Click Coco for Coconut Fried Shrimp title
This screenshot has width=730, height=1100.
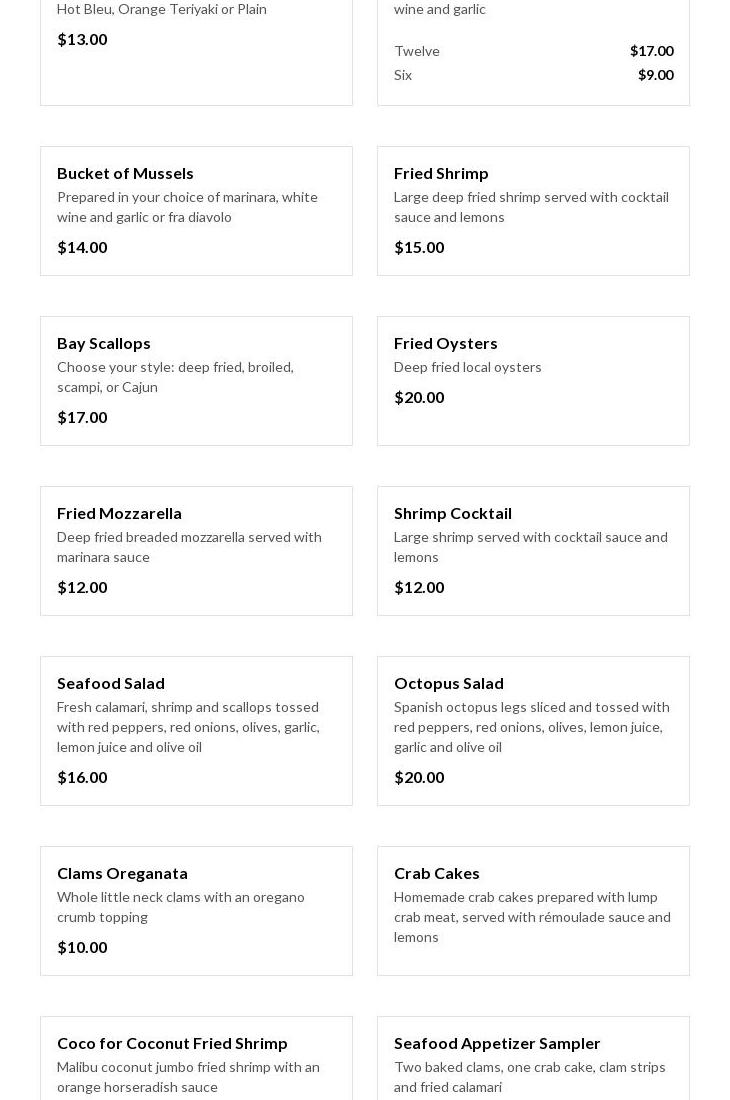[172, 1043]
